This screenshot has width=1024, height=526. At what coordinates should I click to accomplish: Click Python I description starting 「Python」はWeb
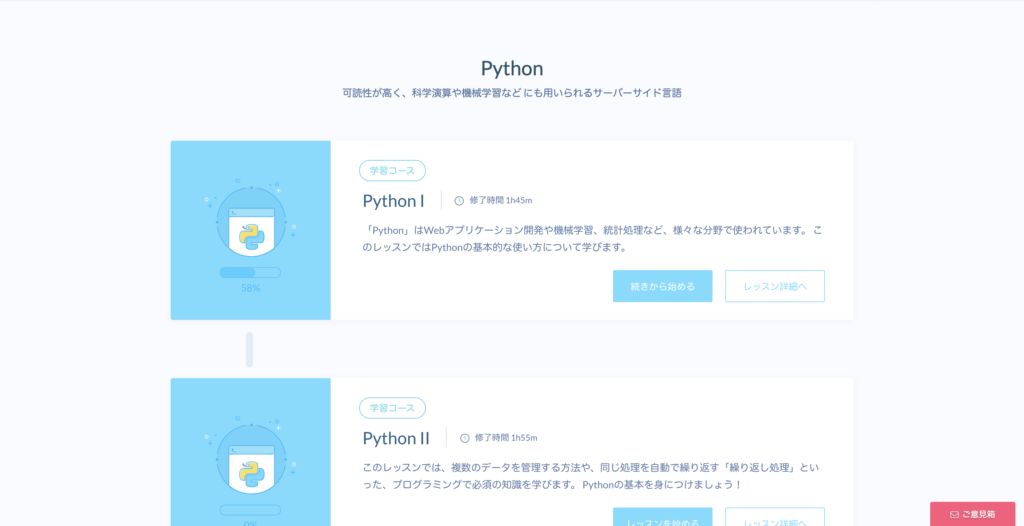click(x=593, y=239)
